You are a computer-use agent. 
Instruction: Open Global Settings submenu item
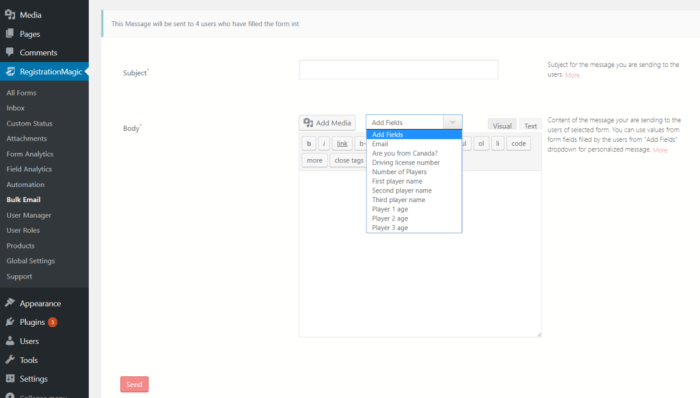point(31,261)
